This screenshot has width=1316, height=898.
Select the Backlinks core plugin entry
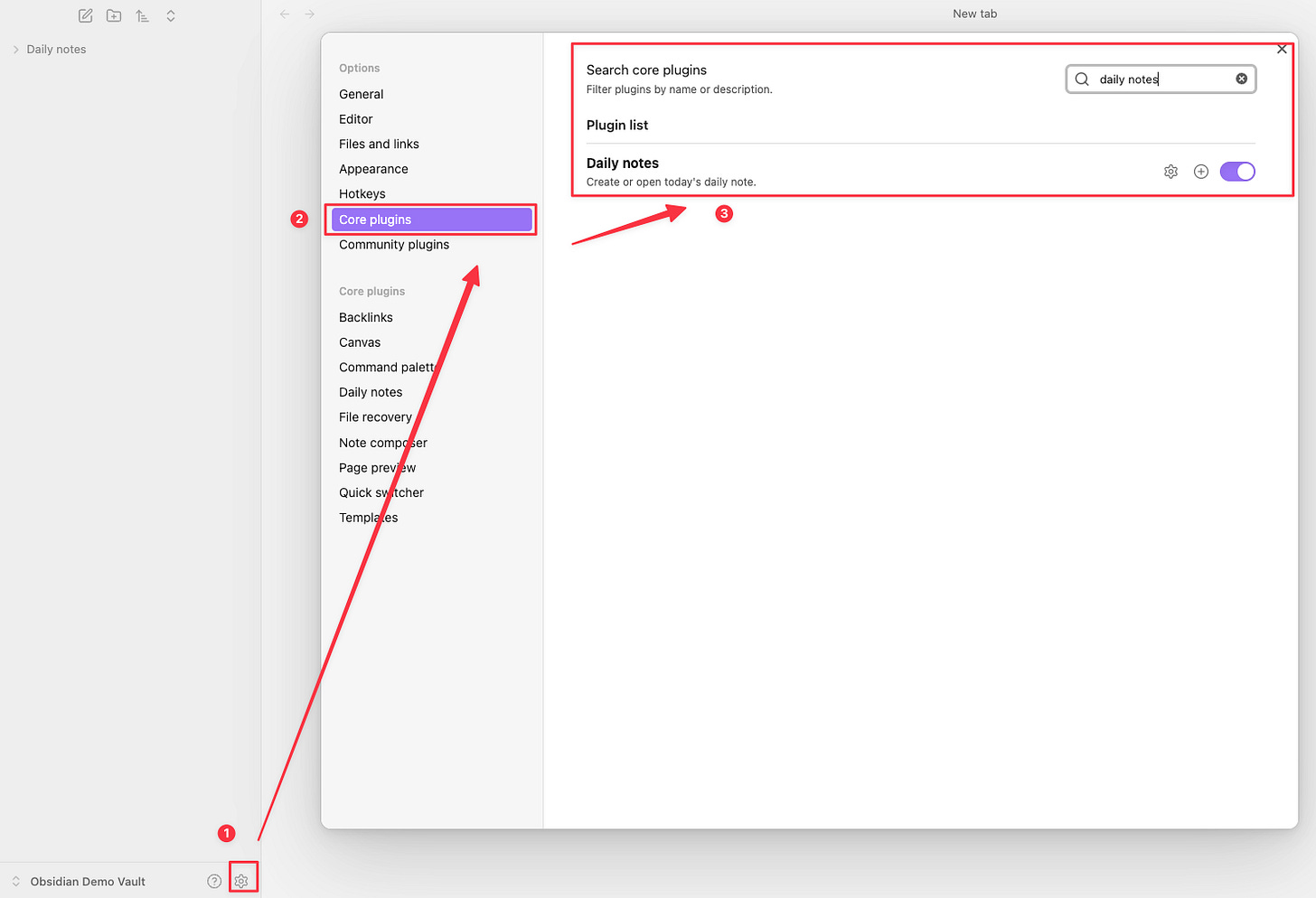pyautogui.click(x=365, y=317)
